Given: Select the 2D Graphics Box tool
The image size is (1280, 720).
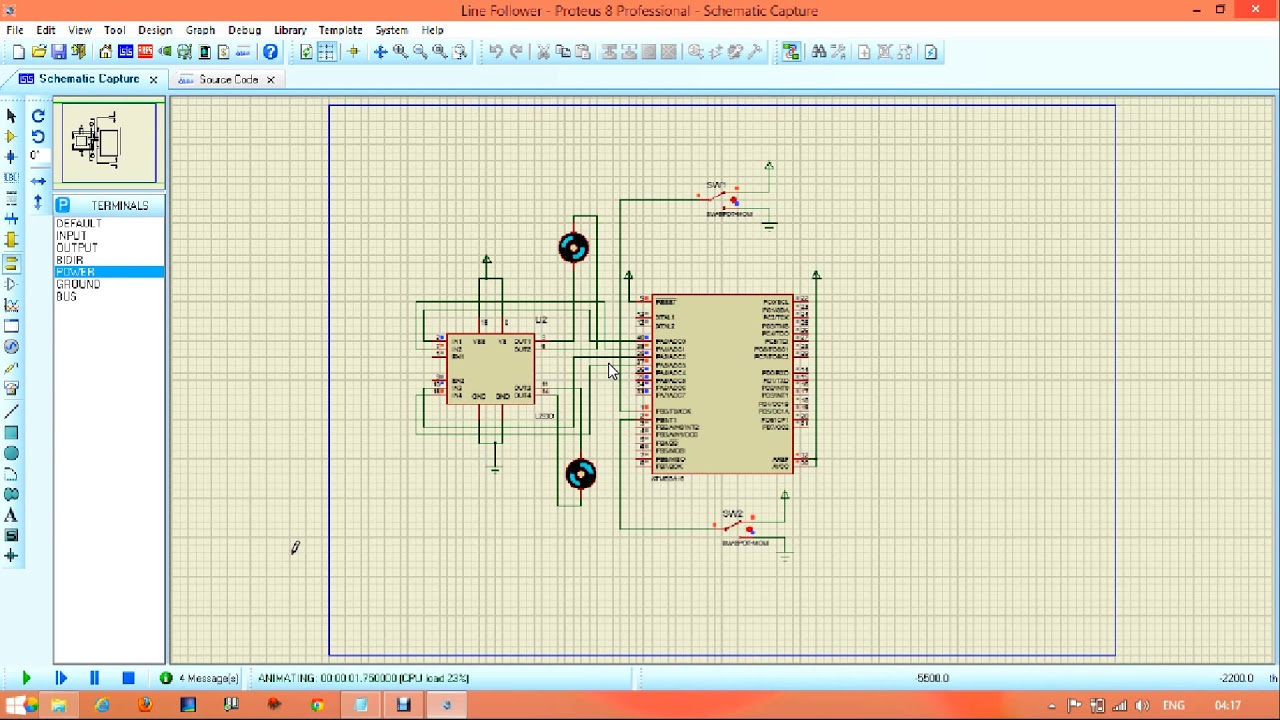Looking at the screenshot, I should tap(11, 433).
